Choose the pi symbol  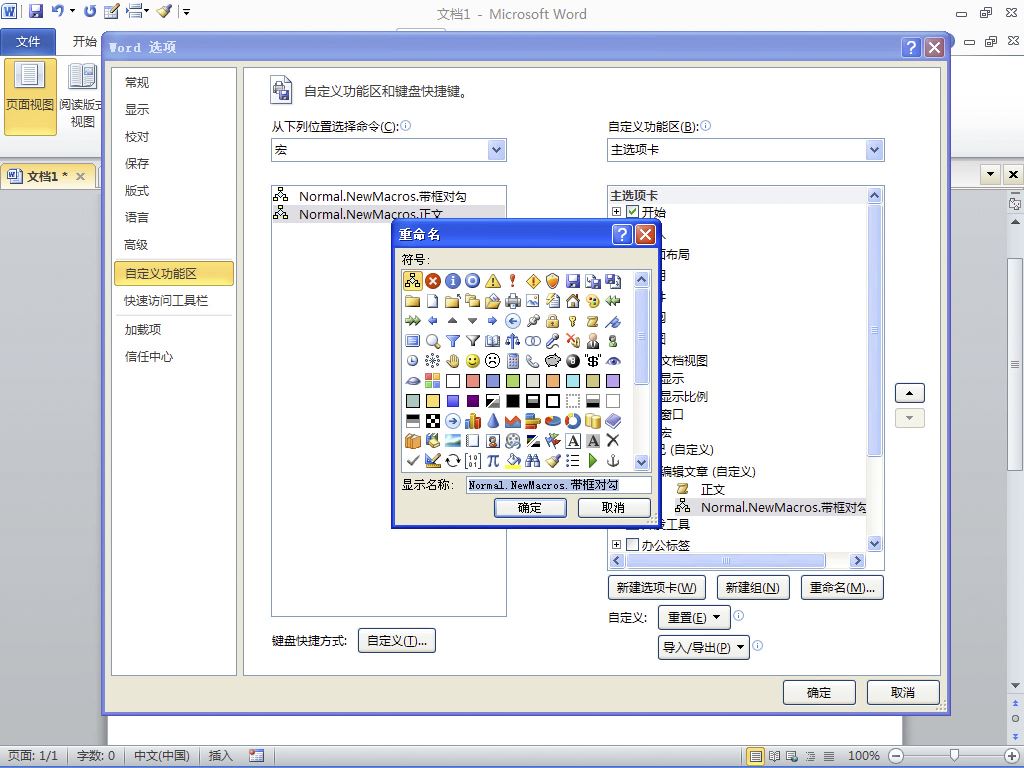click(493, 460)
